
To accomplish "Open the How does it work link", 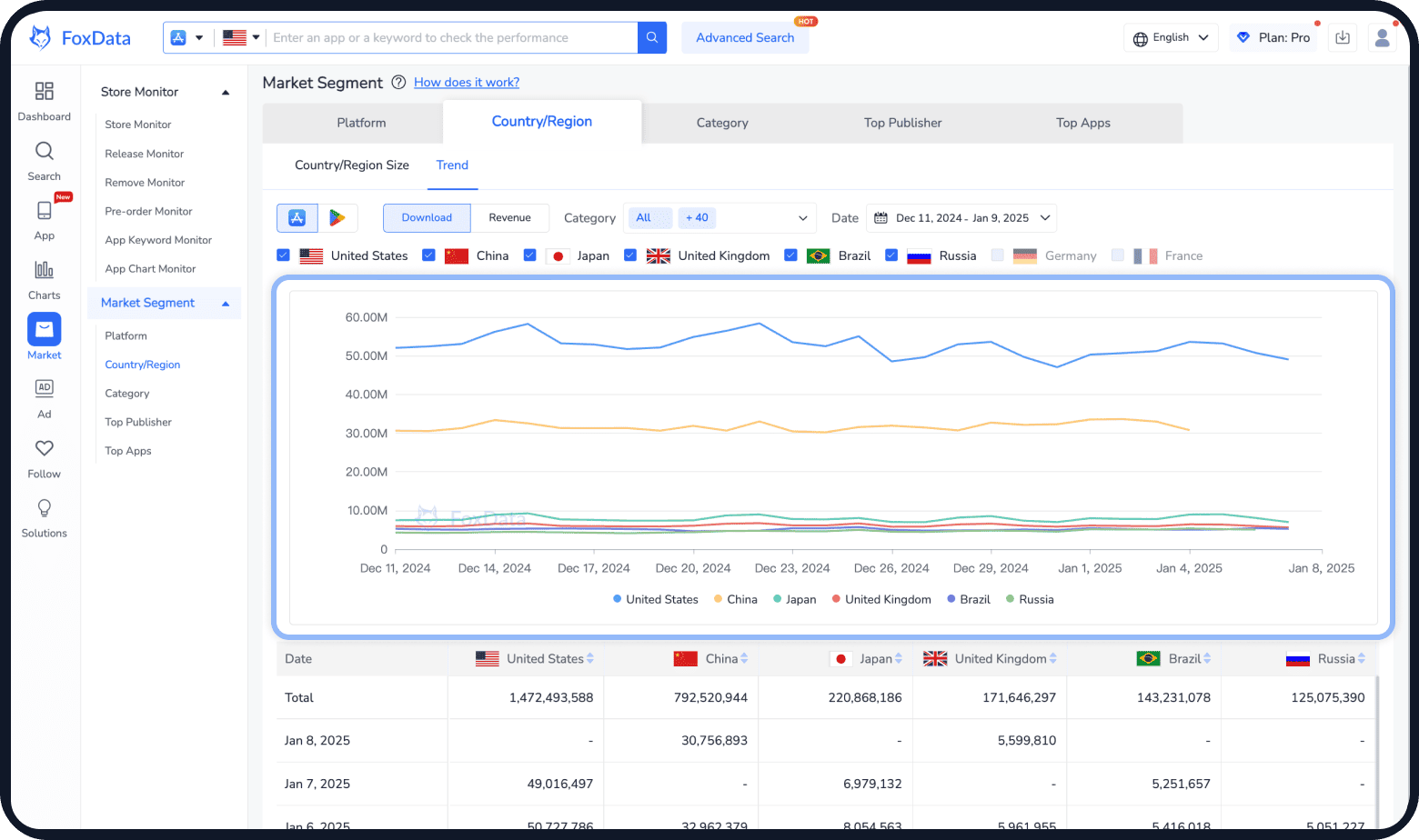I will (x=467, y=83).
